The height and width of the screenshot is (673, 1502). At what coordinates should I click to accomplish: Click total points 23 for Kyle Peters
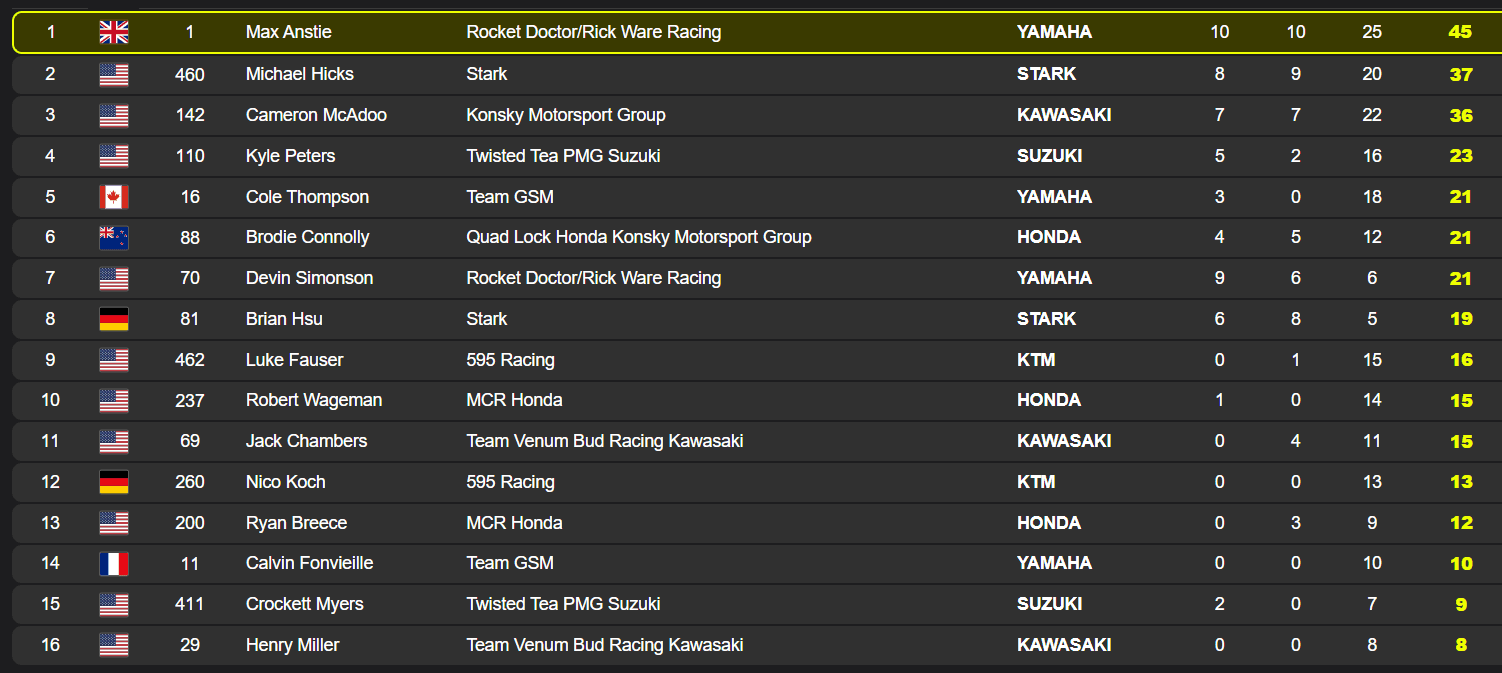point(1461,156)
